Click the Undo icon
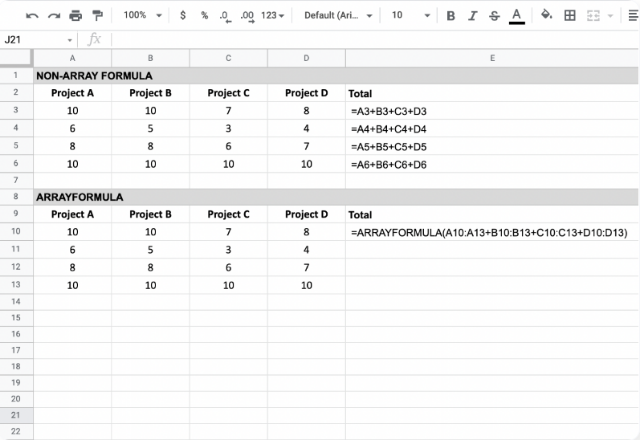 (32, 16)
